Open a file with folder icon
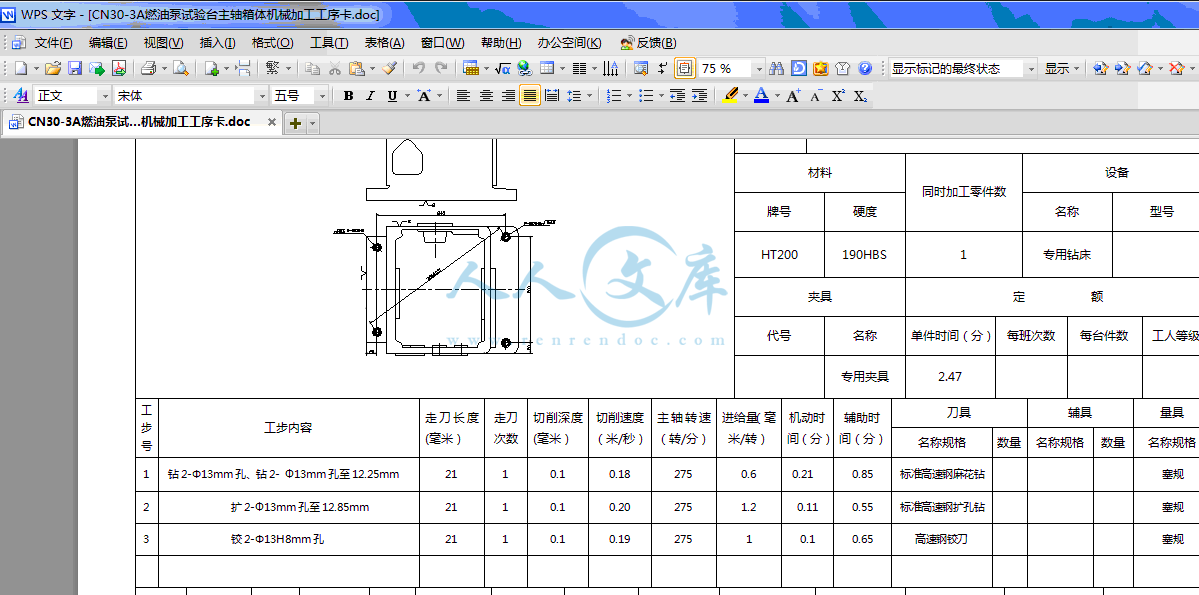This screenshot has width=1199, height=595. click(x=52, y=69)
